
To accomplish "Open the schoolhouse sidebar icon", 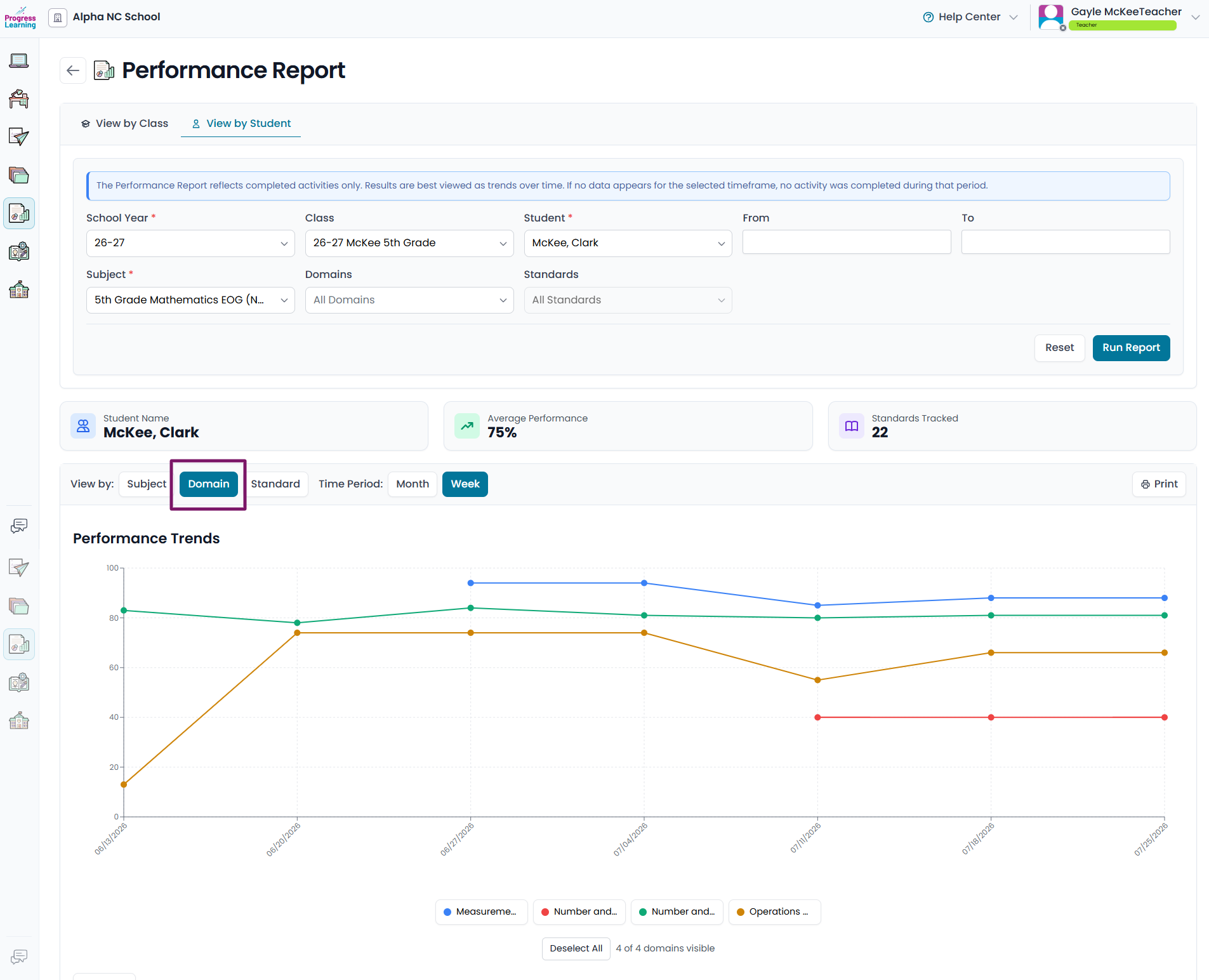I will [19, 289].
